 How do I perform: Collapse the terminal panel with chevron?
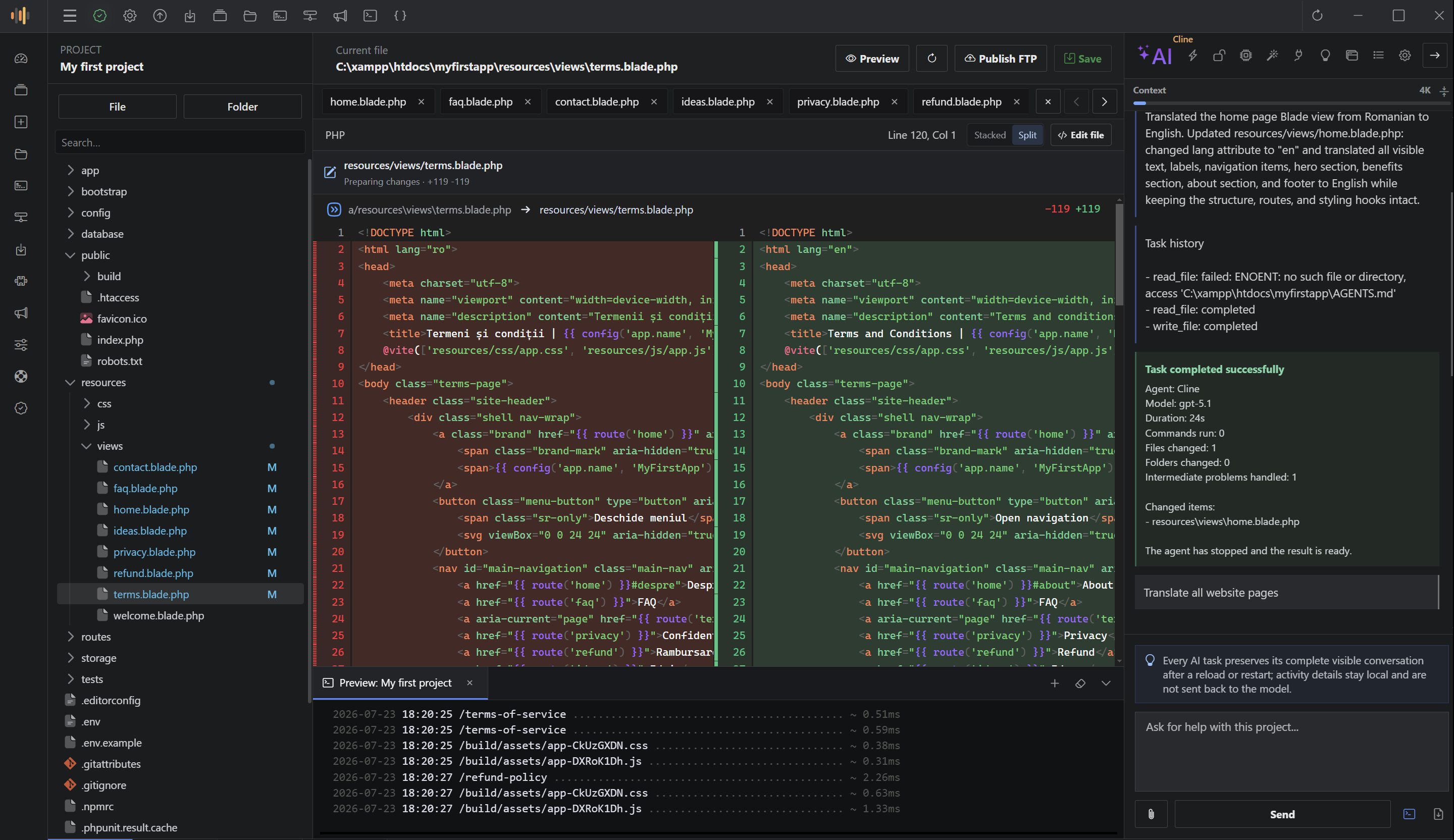(x=1106, y=683)
